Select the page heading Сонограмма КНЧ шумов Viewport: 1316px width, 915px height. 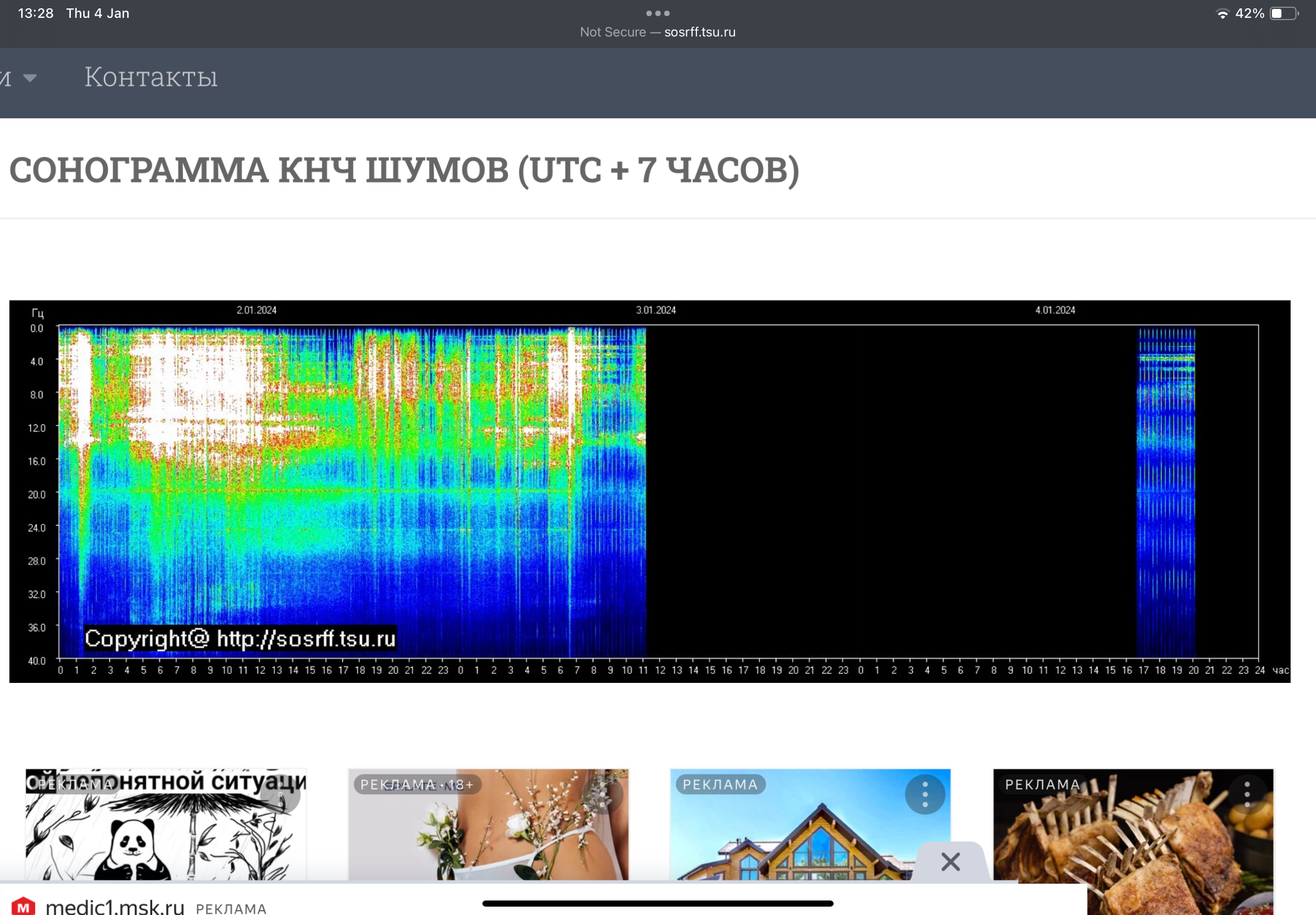pos(404,170)
